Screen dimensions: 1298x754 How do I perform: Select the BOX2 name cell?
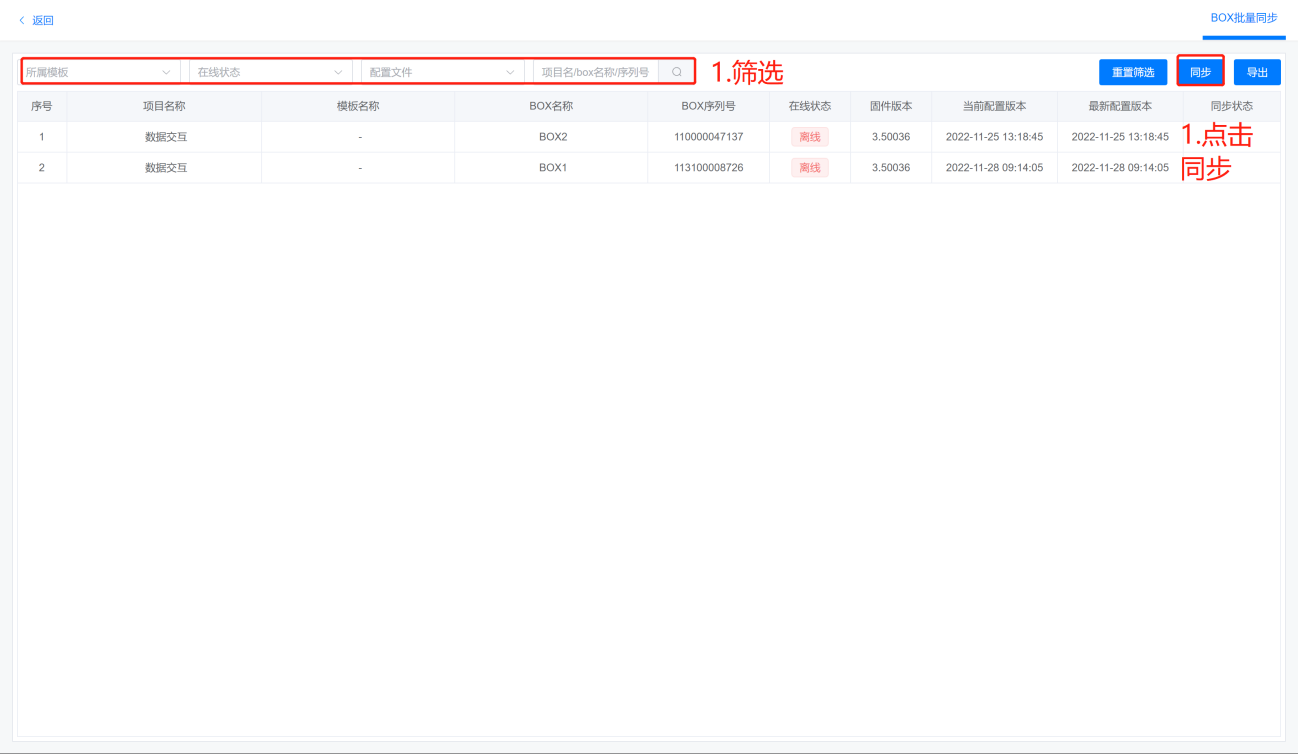click(553, 137)
